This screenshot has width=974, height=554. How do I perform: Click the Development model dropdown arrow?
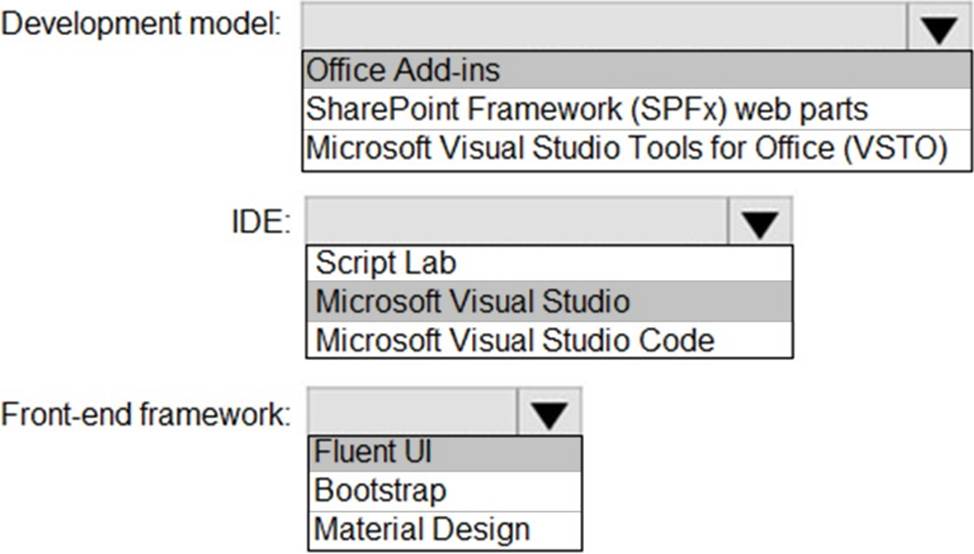pyautogui.click(x=938, y=30)
